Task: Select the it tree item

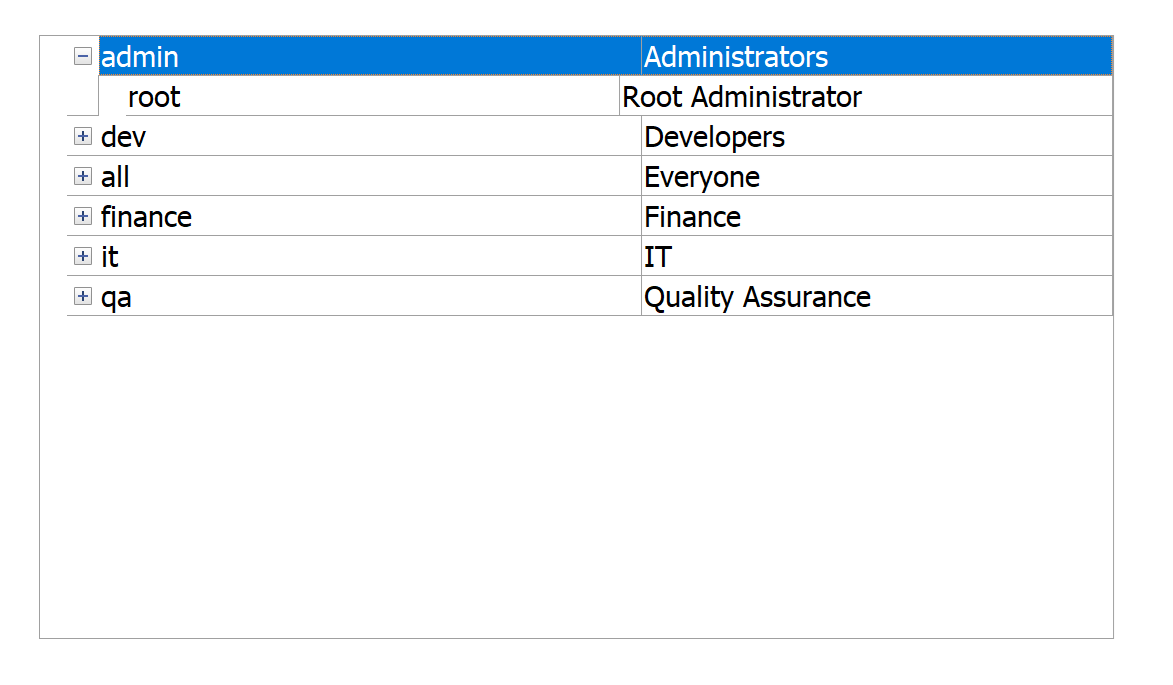Action: 110,257
